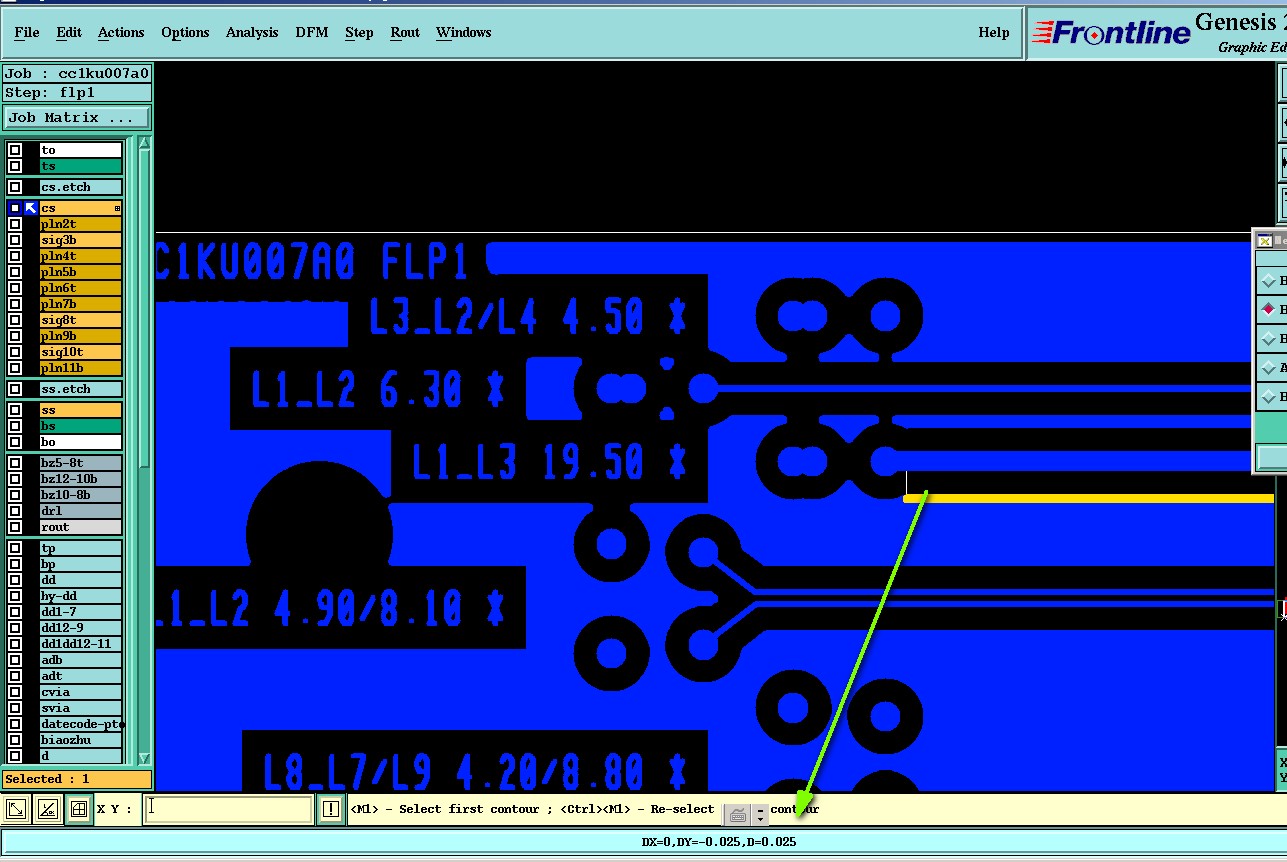1287x862 pixels.
Task: Click the exclamation mark button
Action: [x=331, y=809]
